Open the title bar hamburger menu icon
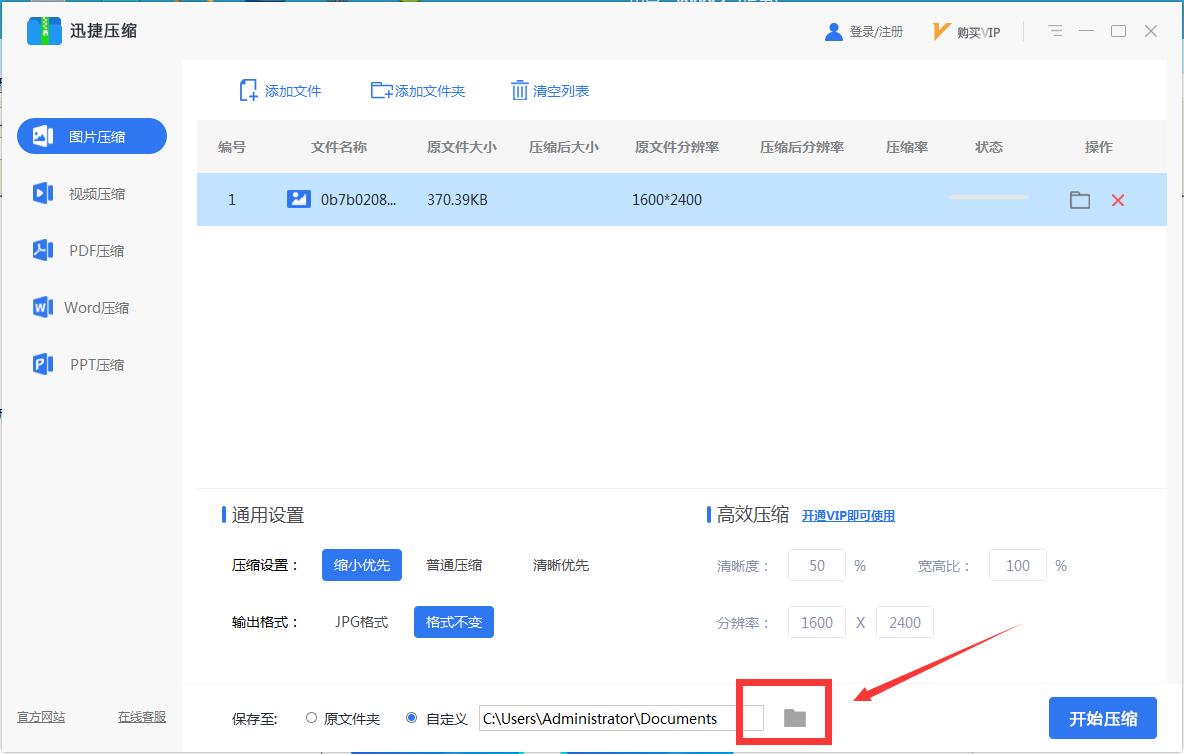 click(1055, 31)
